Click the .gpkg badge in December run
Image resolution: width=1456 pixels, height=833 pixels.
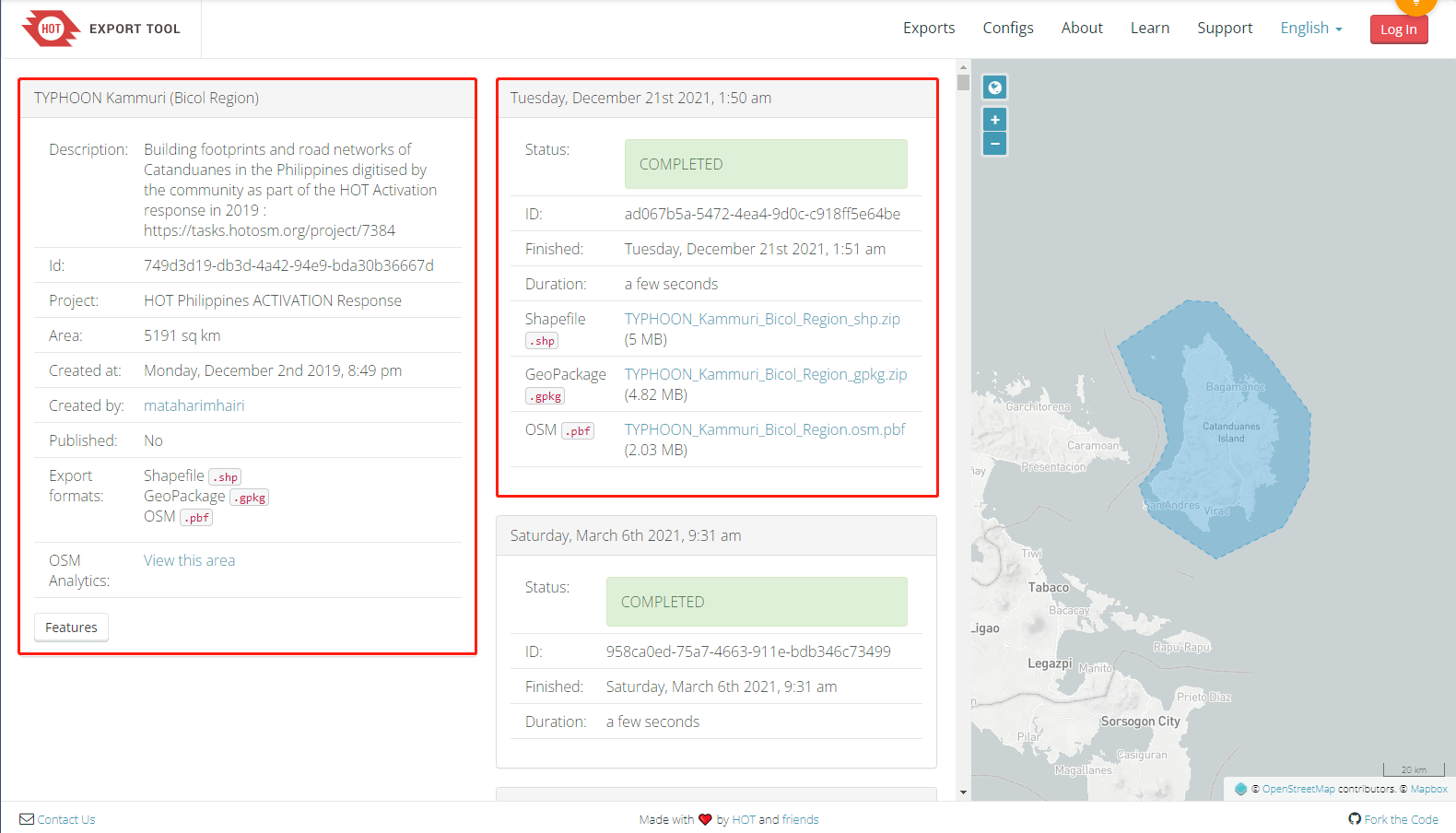tap(545, 396)
